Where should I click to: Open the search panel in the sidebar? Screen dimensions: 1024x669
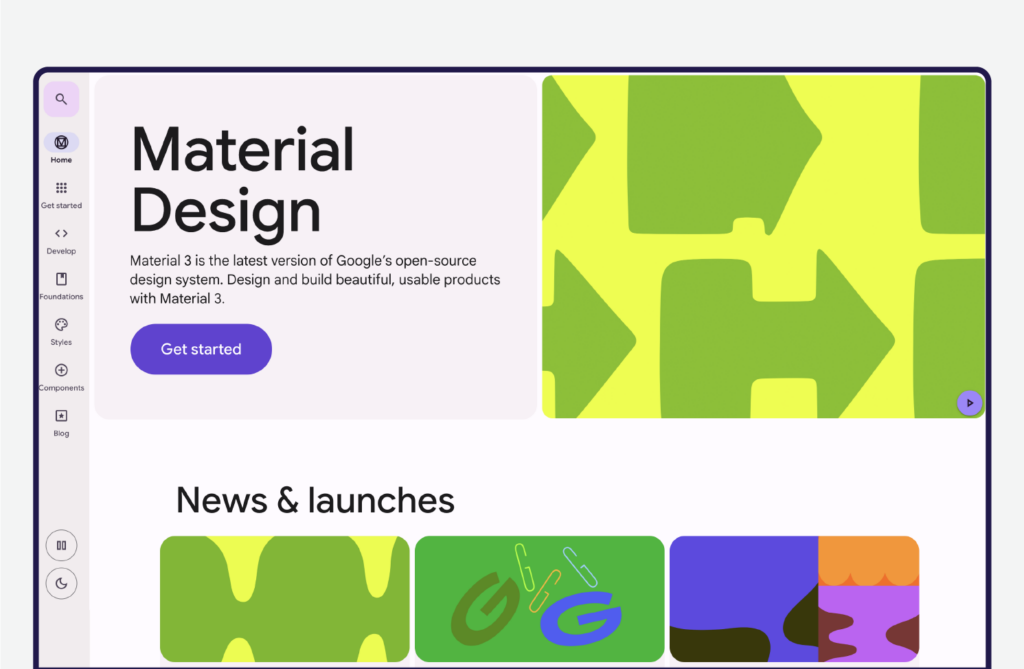click(61, 99)
